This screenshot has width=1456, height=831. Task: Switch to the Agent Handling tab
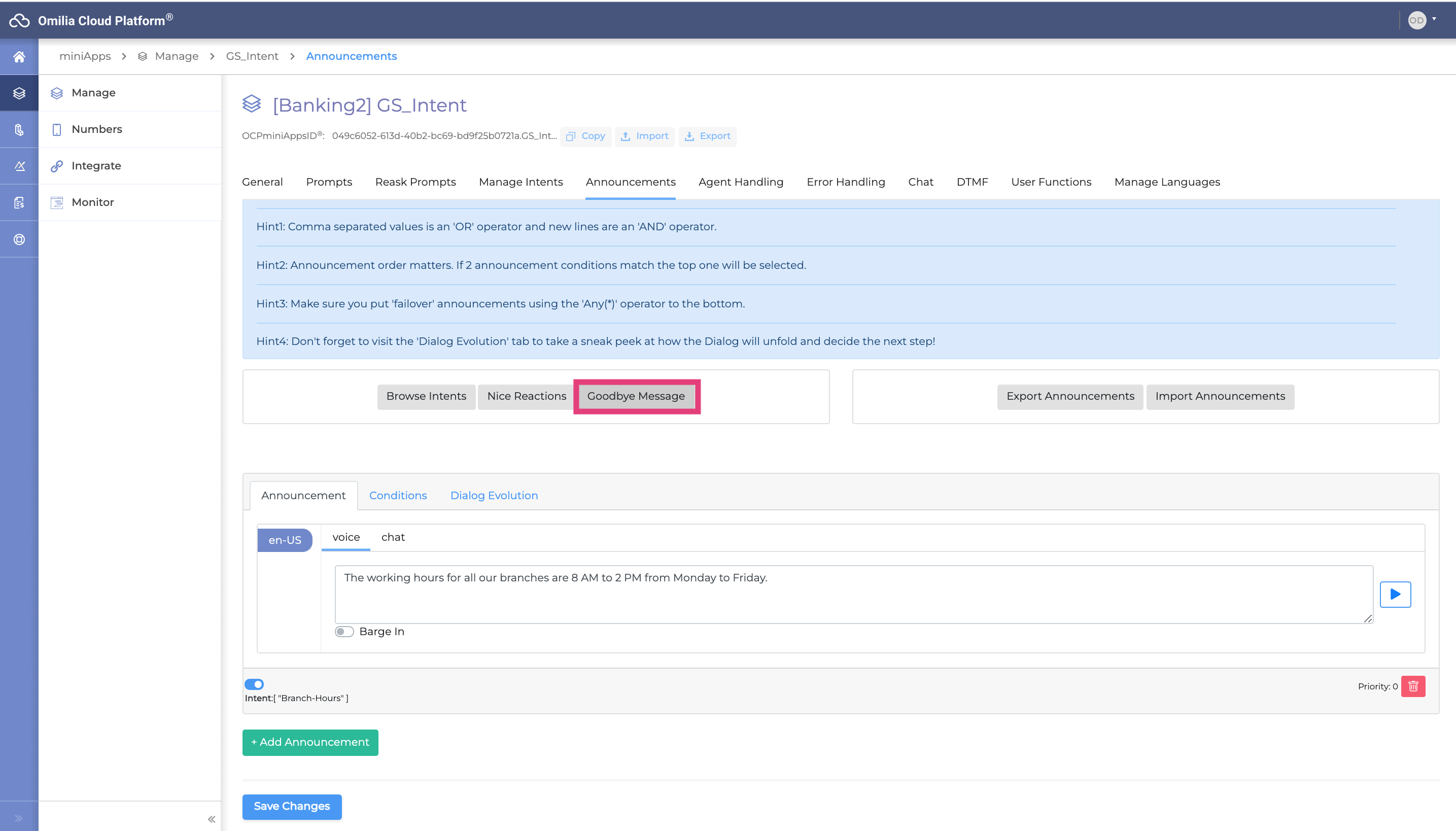point(741,182)
